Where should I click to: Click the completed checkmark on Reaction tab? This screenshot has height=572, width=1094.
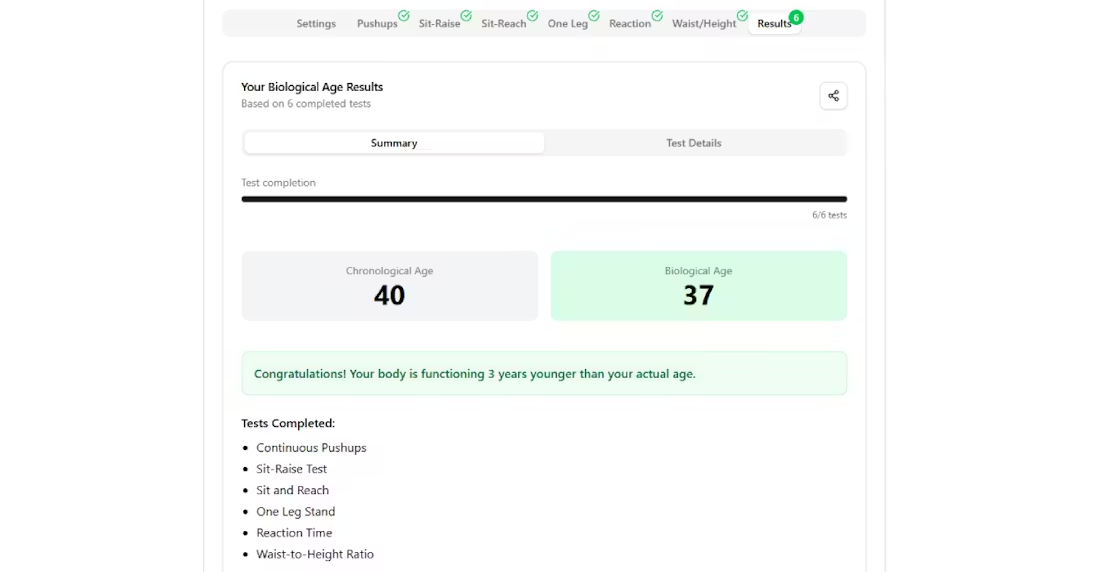[657, 16]
